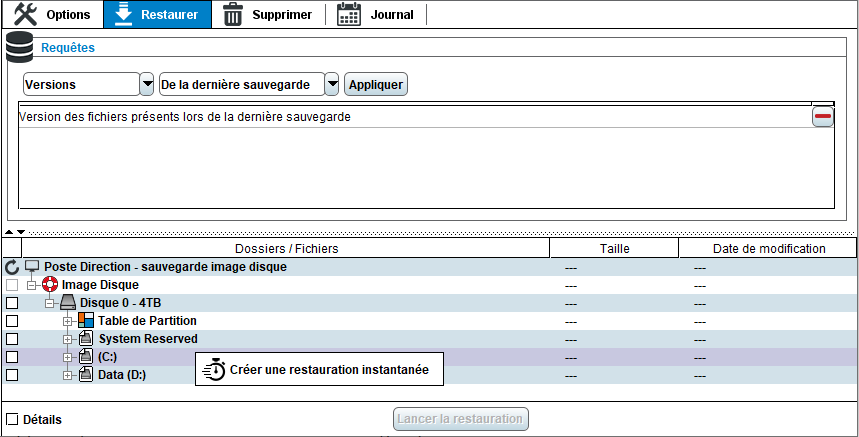859x437 pixels.
Task: Collapse the Image Disque tree node
Action: click(31, 285)
